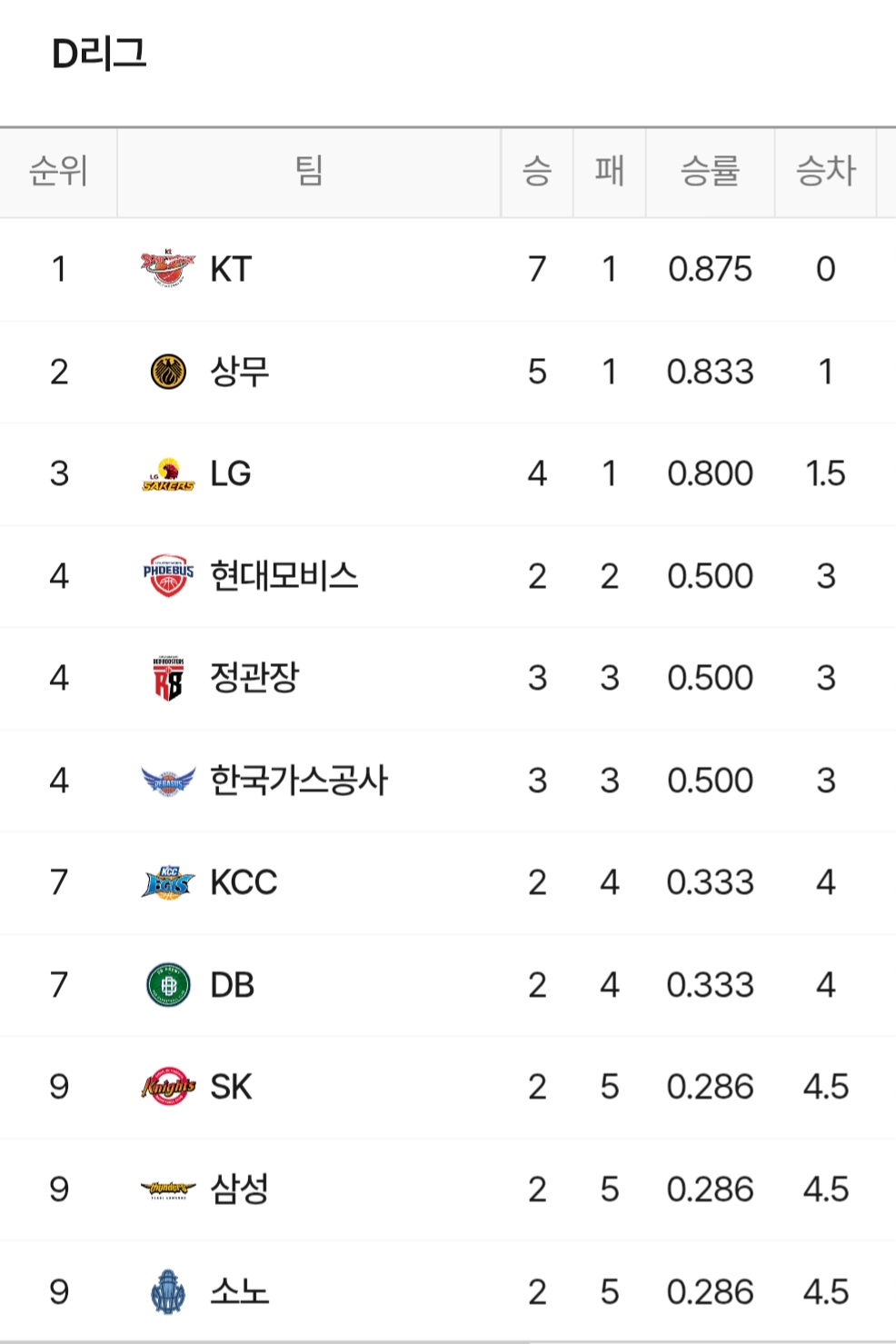Click the 승 wins column header
The height and width of the screenshot is (1344, 896).
pyautogui.click(x=537, y=171)
